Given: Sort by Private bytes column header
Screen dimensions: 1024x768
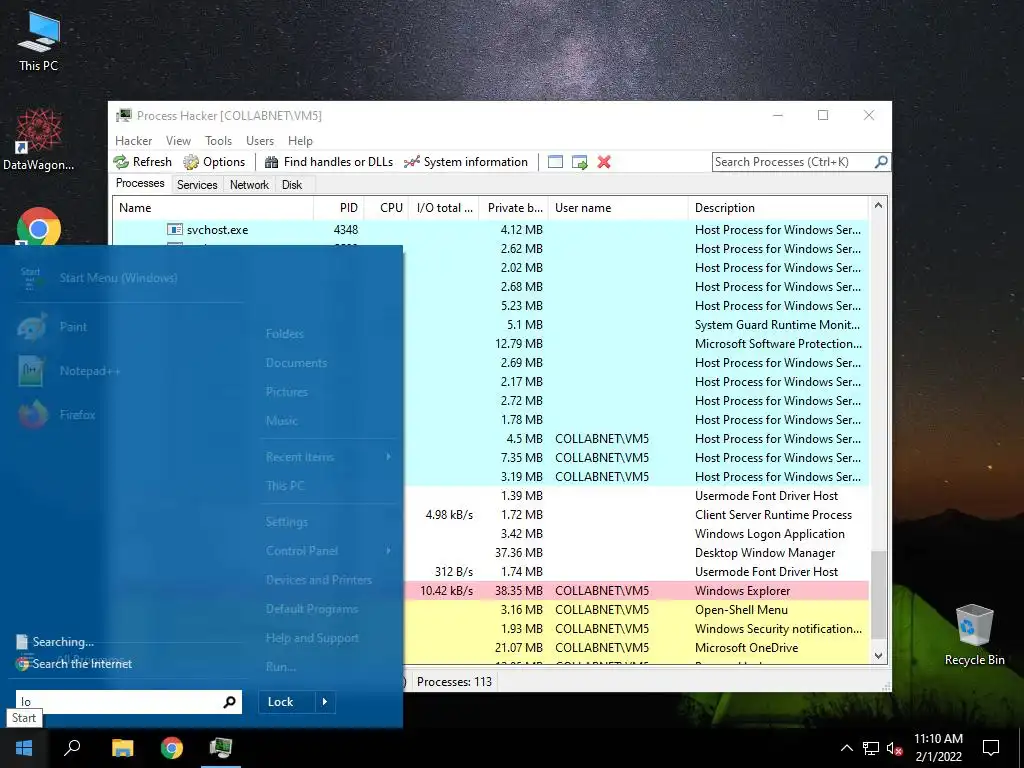Looking at the screenshot, I should (513, 208).
